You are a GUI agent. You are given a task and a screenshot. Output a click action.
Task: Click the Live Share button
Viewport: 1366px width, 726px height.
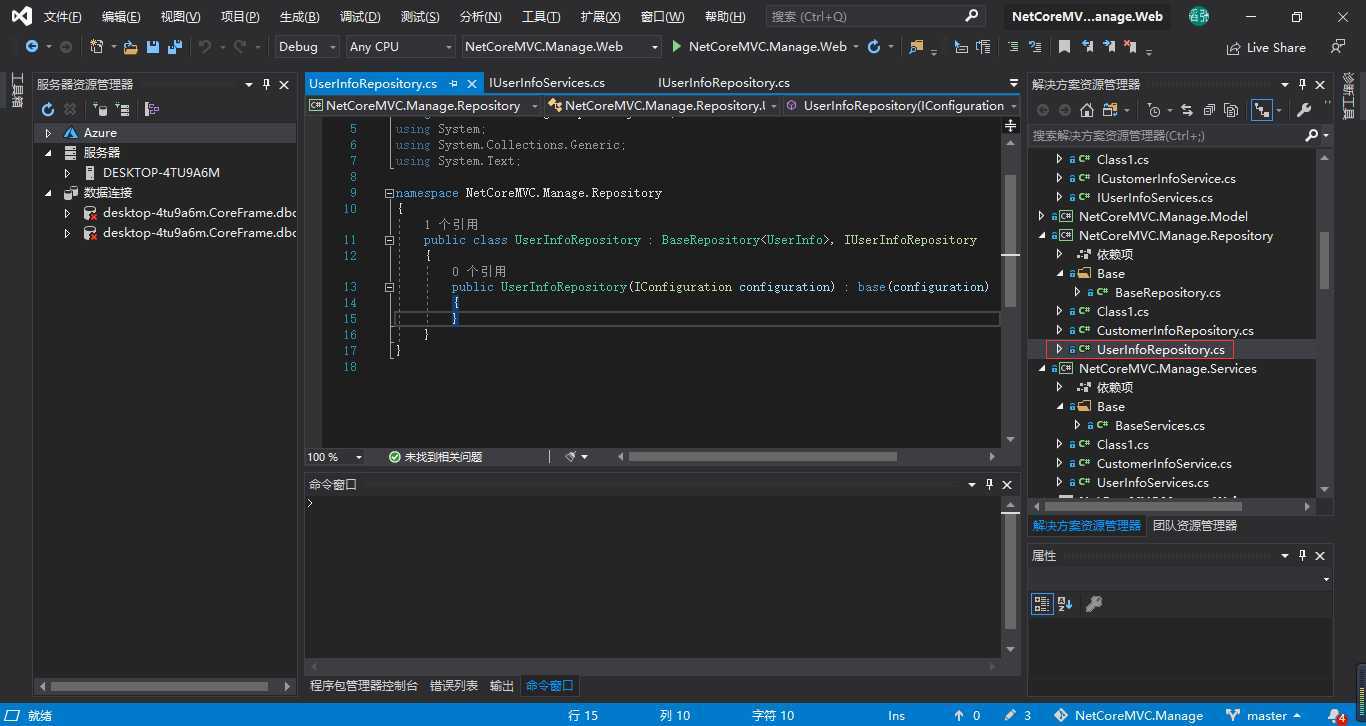point(1266,47)
